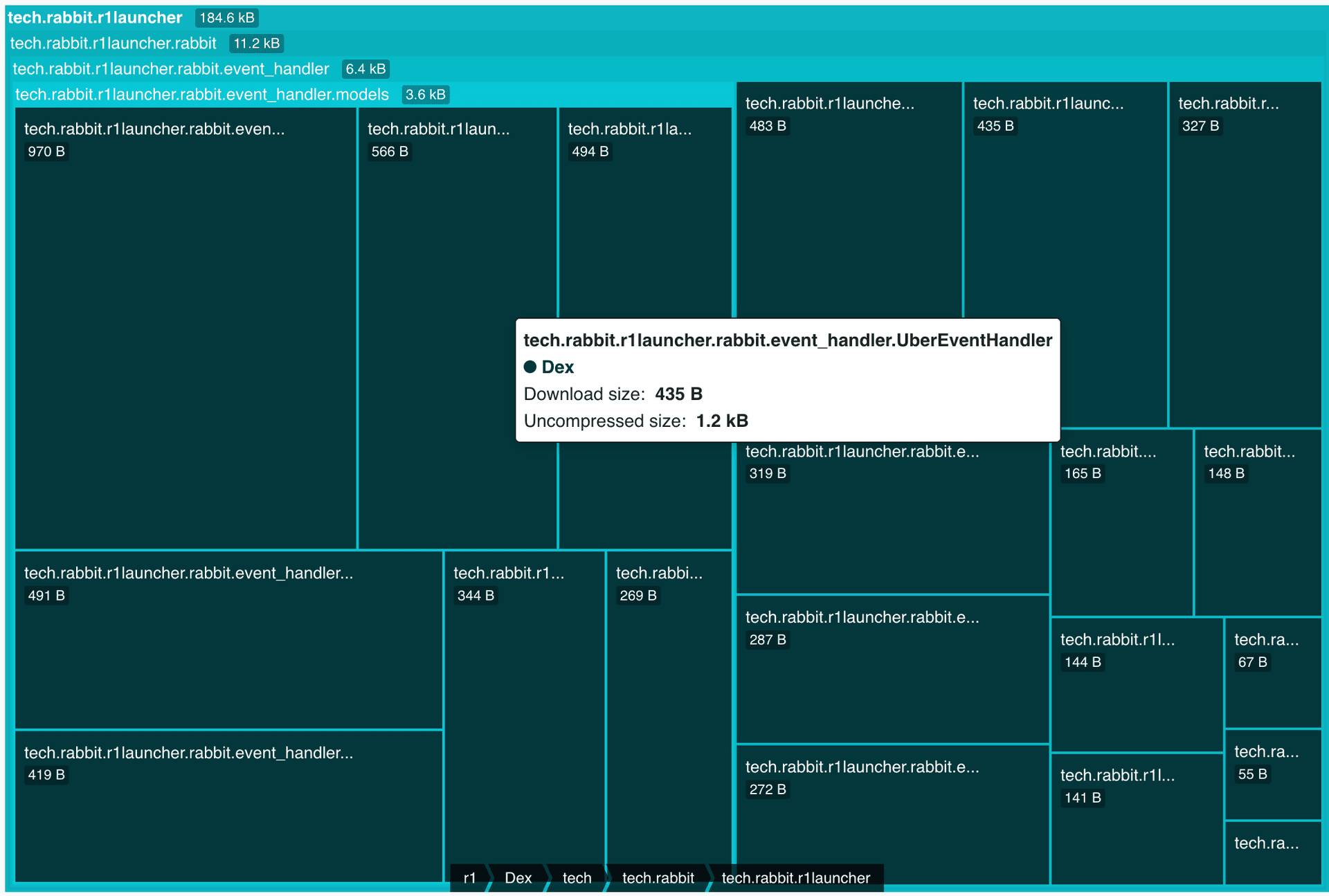The width and height of the screenshot is (1329, 896).
Task: Jump to tech.rabbit breadcrumb
Action: pyautogui.click(x=658, y=878)
